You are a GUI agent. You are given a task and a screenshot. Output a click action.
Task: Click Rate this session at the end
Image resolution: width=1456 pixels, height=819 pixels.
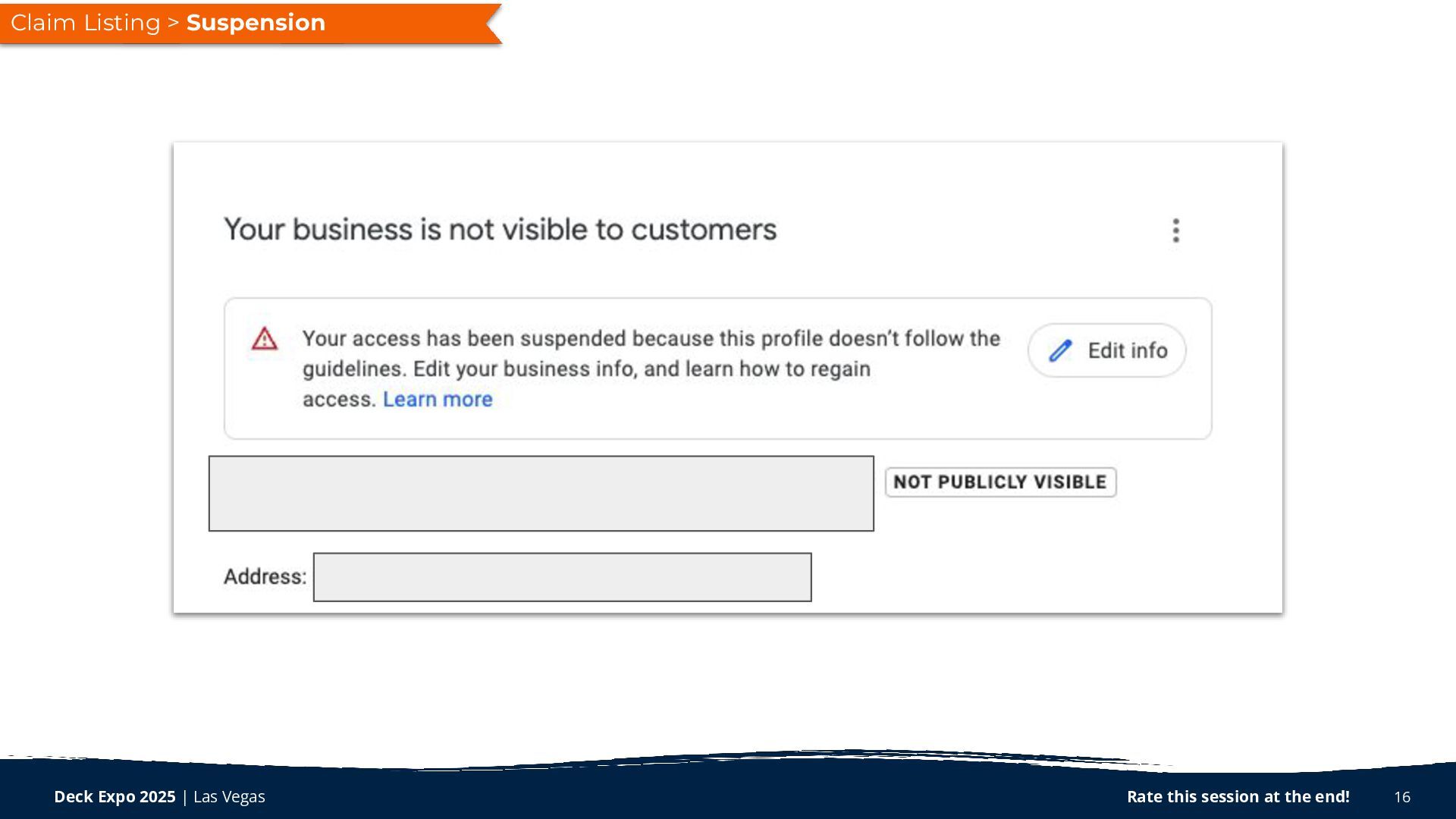click(1238, 796)
